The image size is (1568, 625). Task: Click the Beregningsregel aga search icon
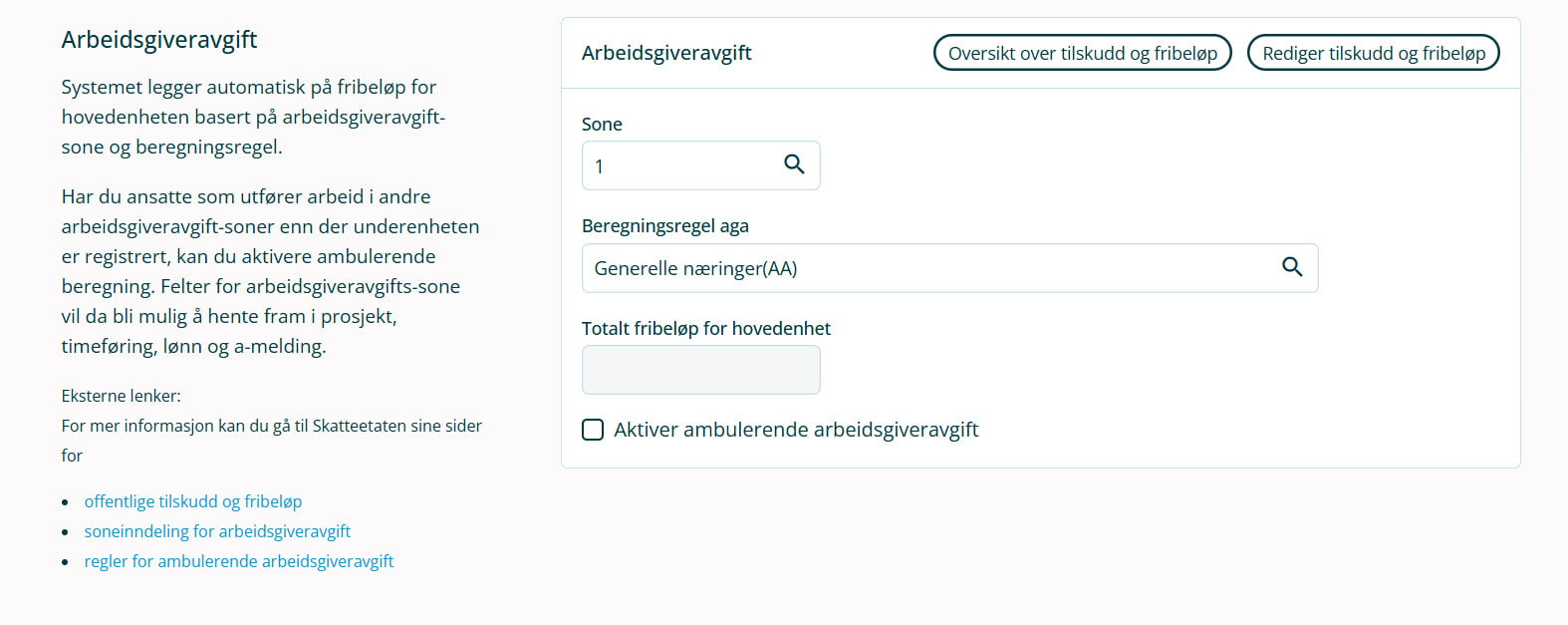1292,267
